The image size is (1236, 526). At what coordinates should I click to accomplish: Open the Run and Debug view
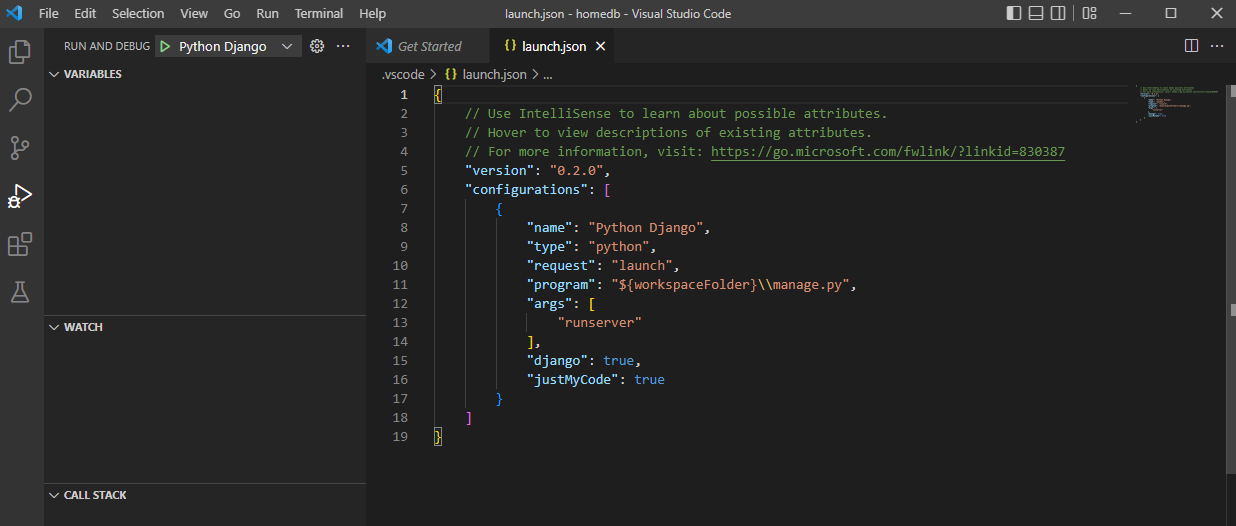click(x=20, y=196)
